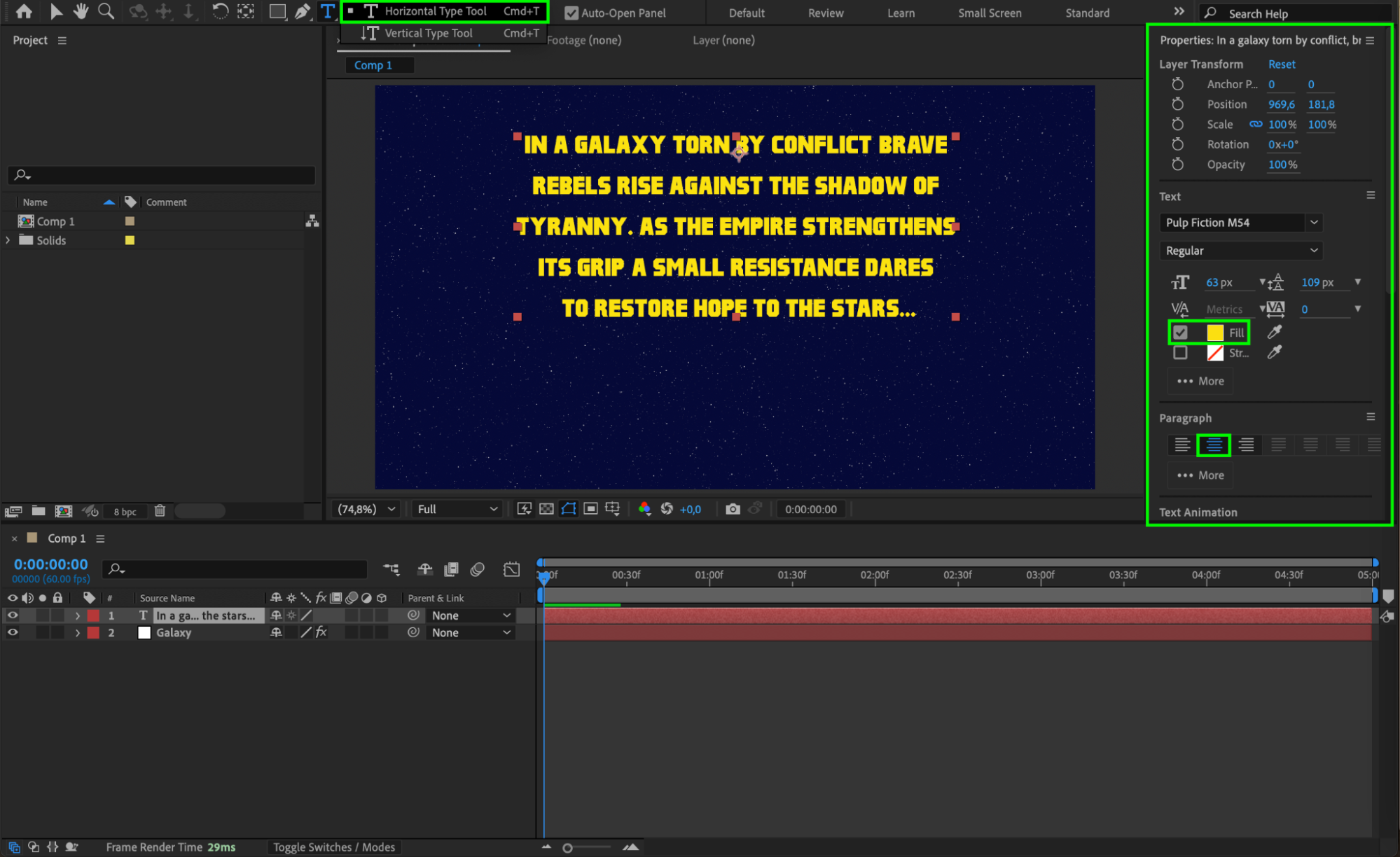1400x857 pixels.
Task: Select the Hand tool in toolbar
Action: [x=81, y=11]
